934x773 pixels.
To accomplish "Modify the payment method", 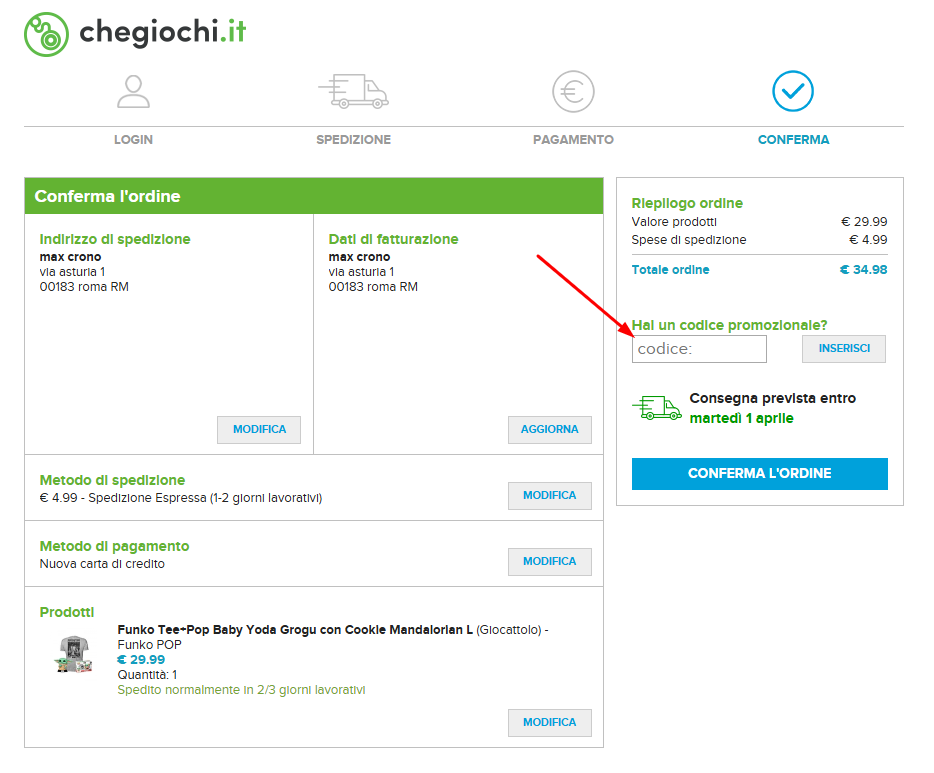I will click(x=549, y=561).
